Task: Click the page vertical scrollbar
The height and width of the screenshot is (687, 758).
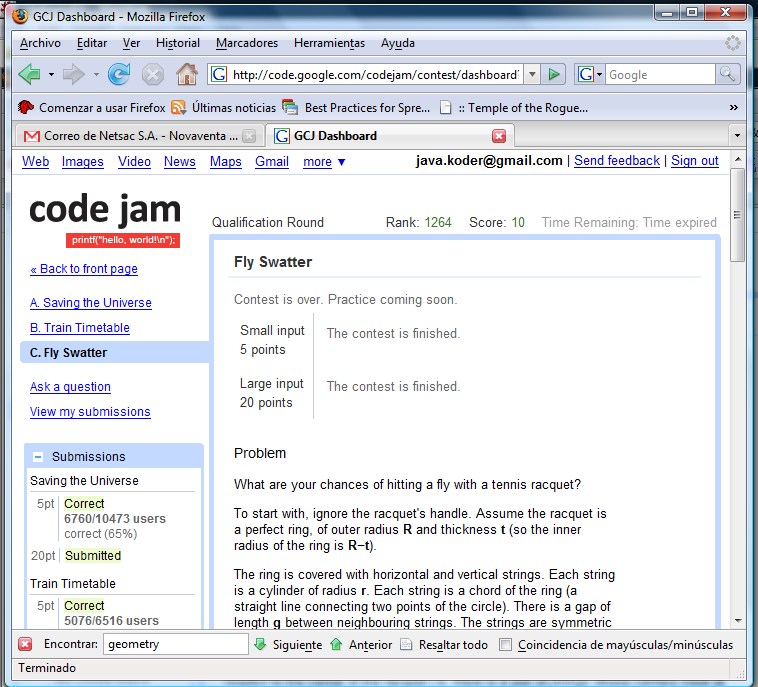Action: (x=738, y=400)
